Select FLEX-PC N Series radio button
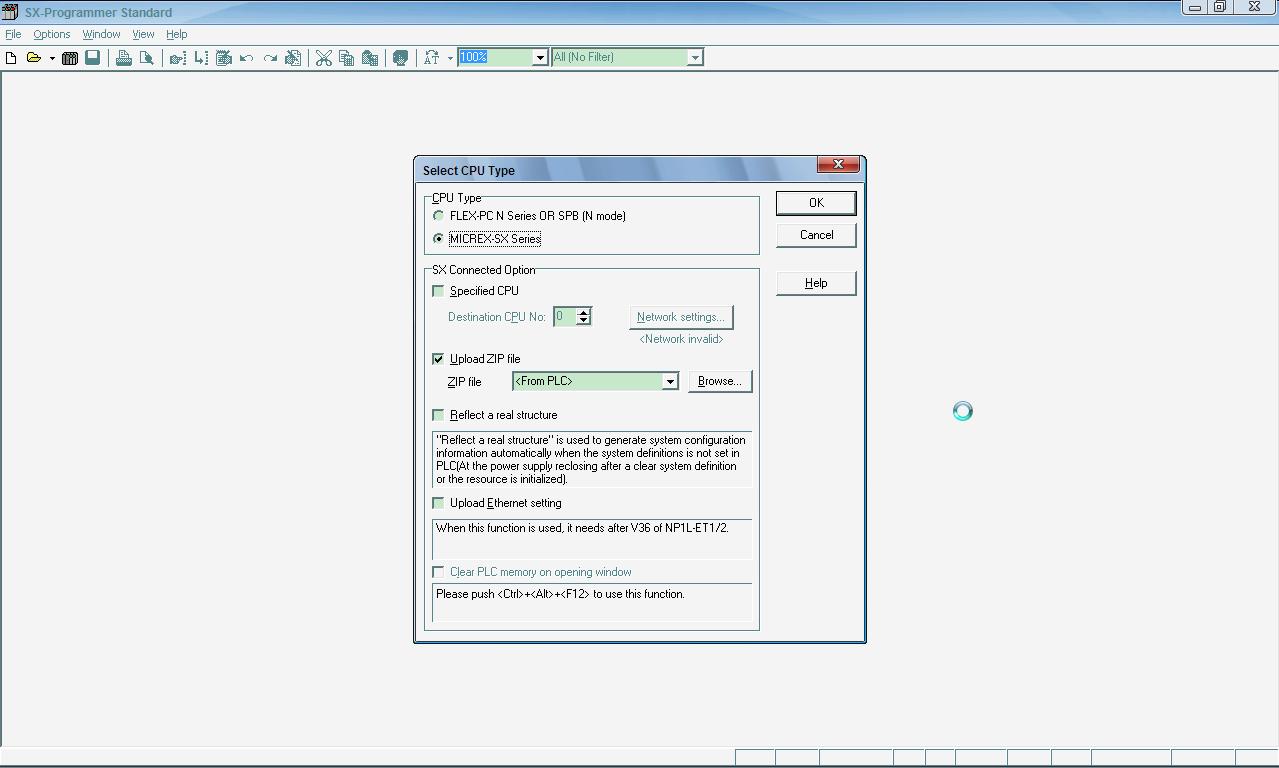1279x768 pixels. [438, 216]
